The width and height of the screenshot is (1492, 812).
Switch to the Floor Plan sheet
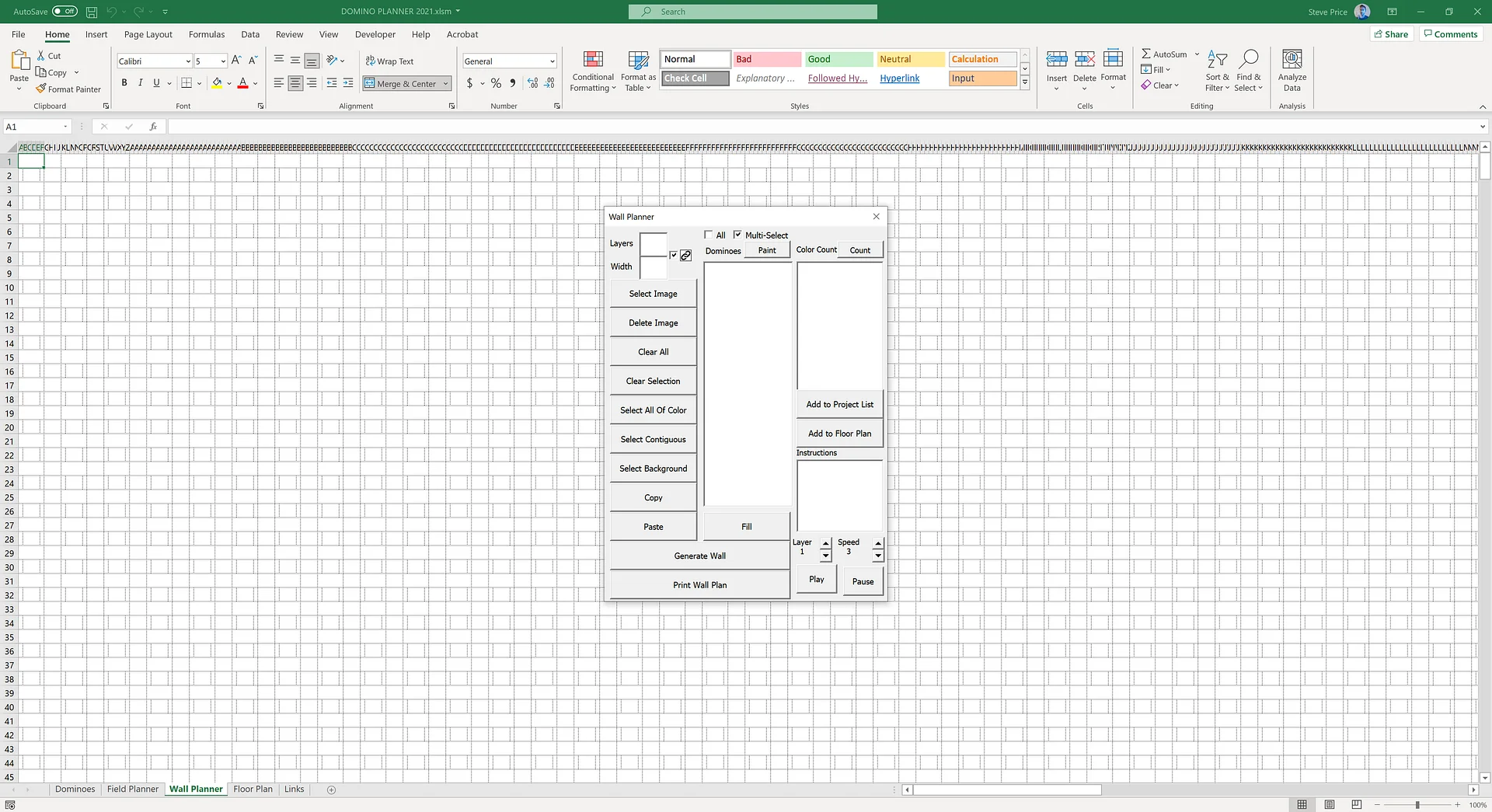(253, 789)
